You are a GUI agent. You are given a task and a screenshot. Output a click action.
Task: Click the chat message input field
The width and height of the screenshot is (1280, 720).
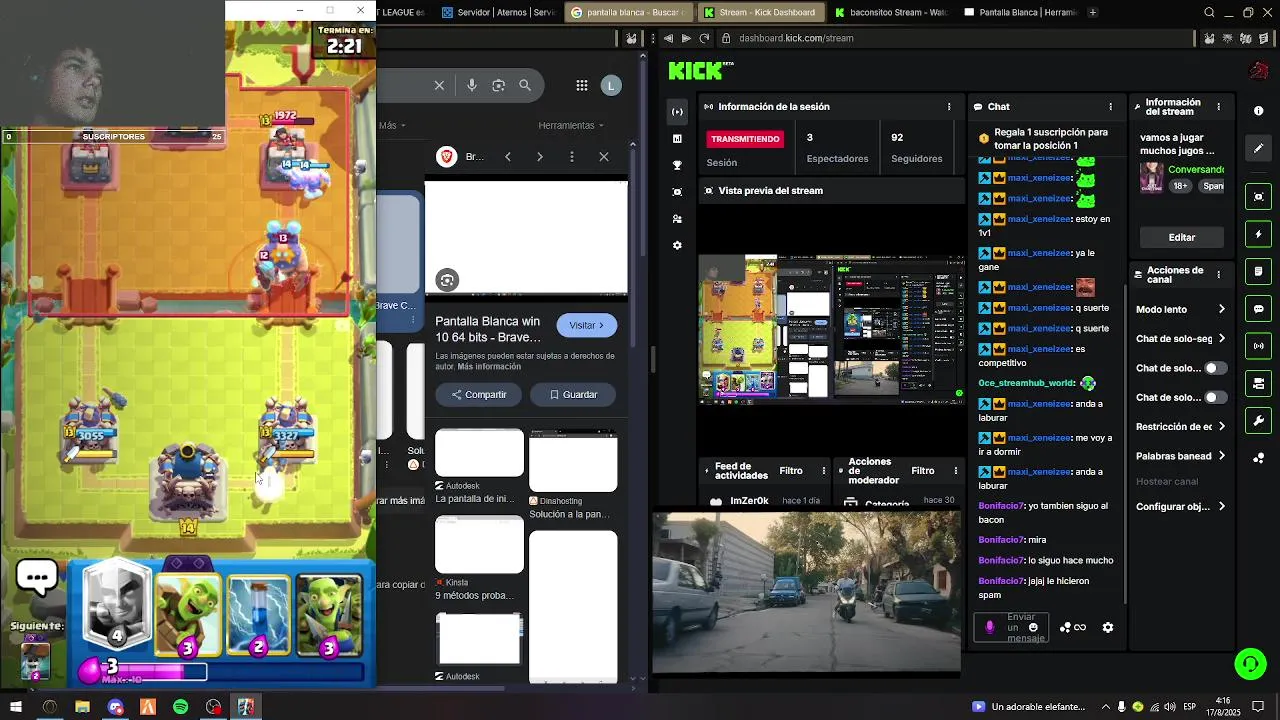tap(1011, 627)
